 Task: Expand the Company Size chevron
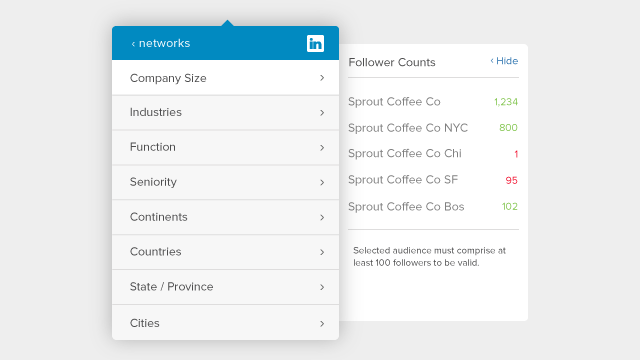tap(322, 78)
